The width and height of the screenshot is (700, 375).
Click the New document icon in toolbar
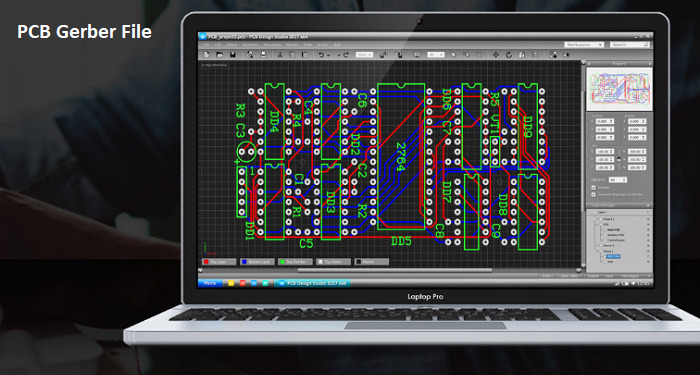[207, 54]
